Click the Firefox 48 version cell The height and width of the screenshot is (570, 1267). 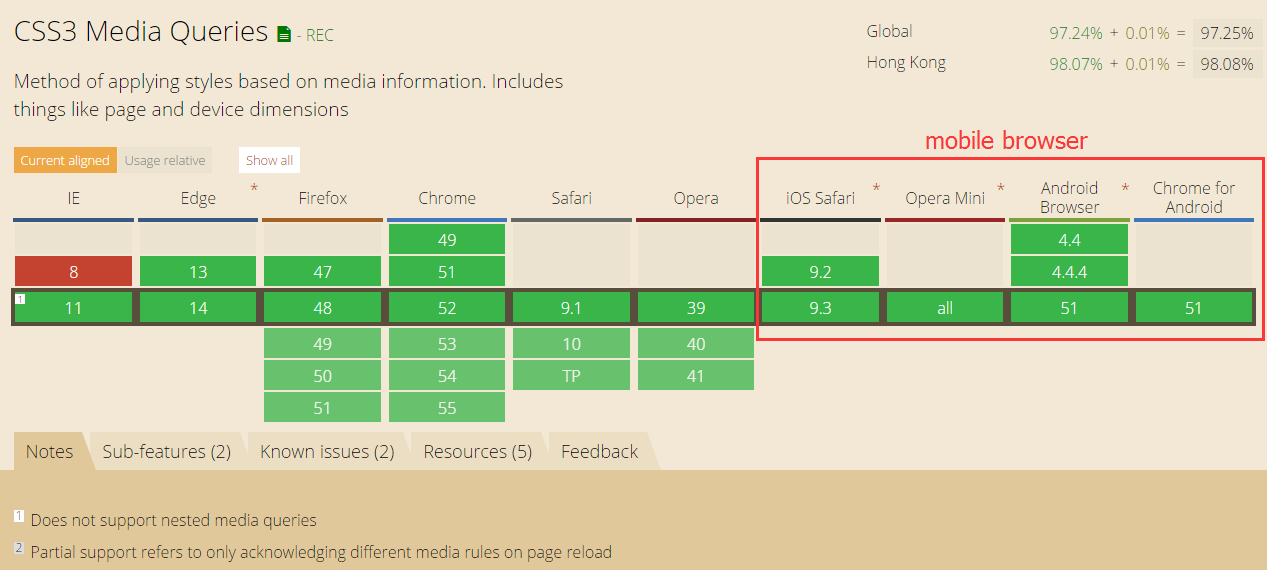[x=322, y=308]
